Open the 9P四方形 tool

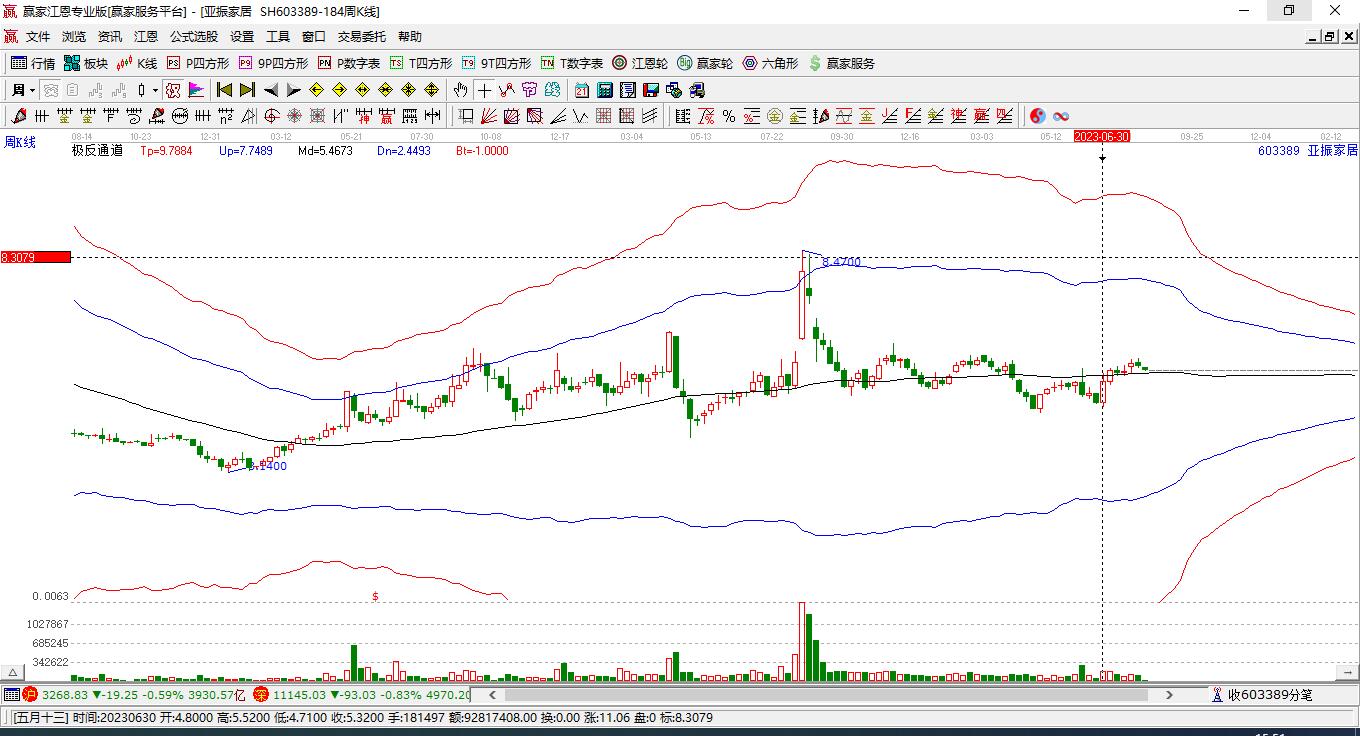pyautogui.click(x=273, y=63)
